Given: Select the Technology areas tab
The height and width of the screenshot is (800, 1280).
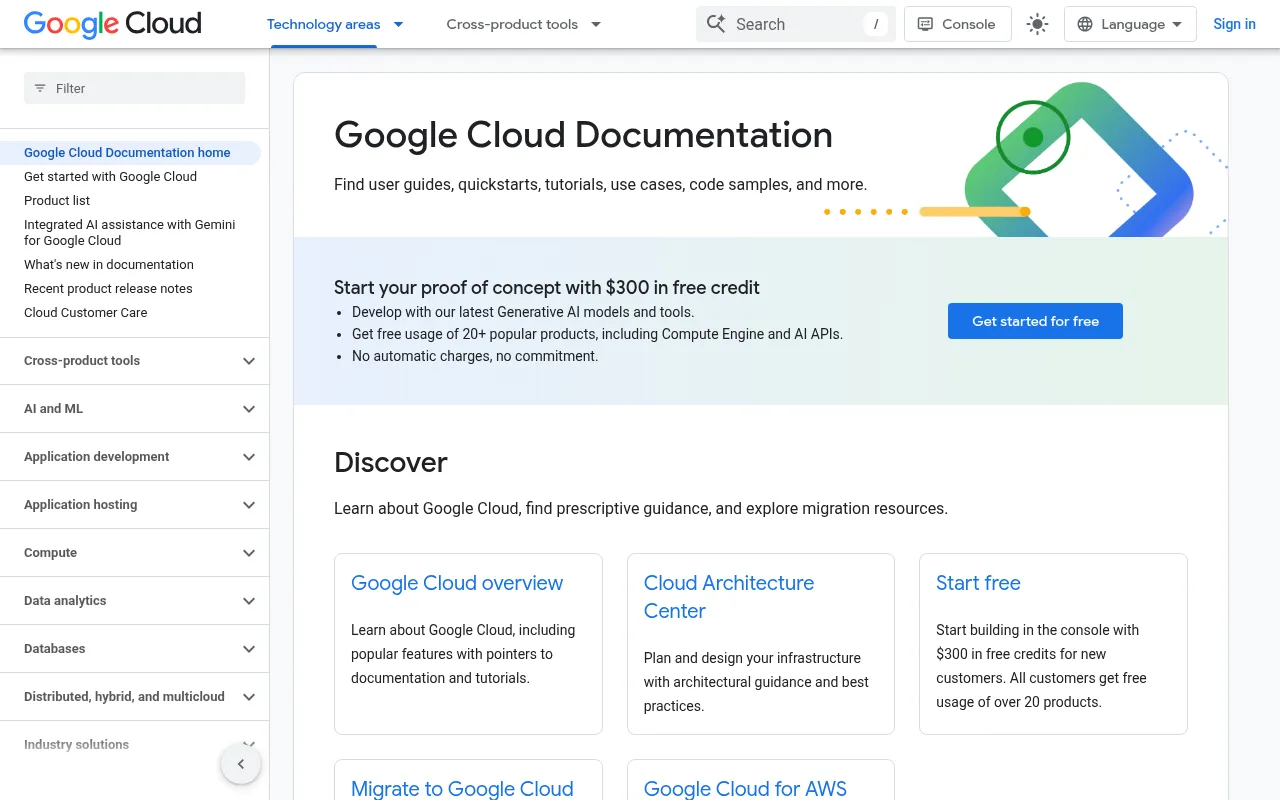Looking at the screenshot, I should [323, 24].
